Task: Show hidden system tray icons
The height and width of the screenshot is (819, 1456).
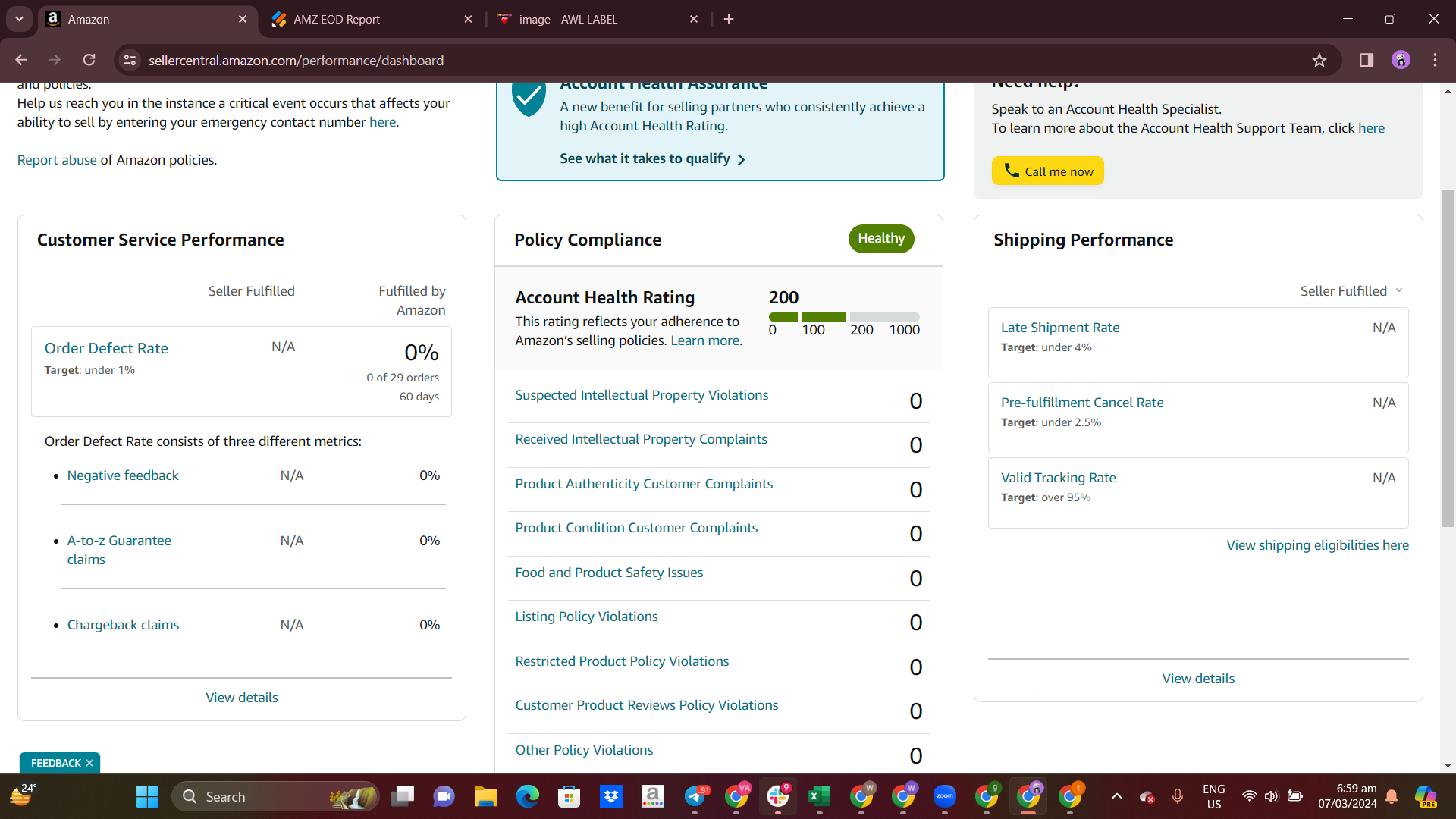Action: 1116,796
